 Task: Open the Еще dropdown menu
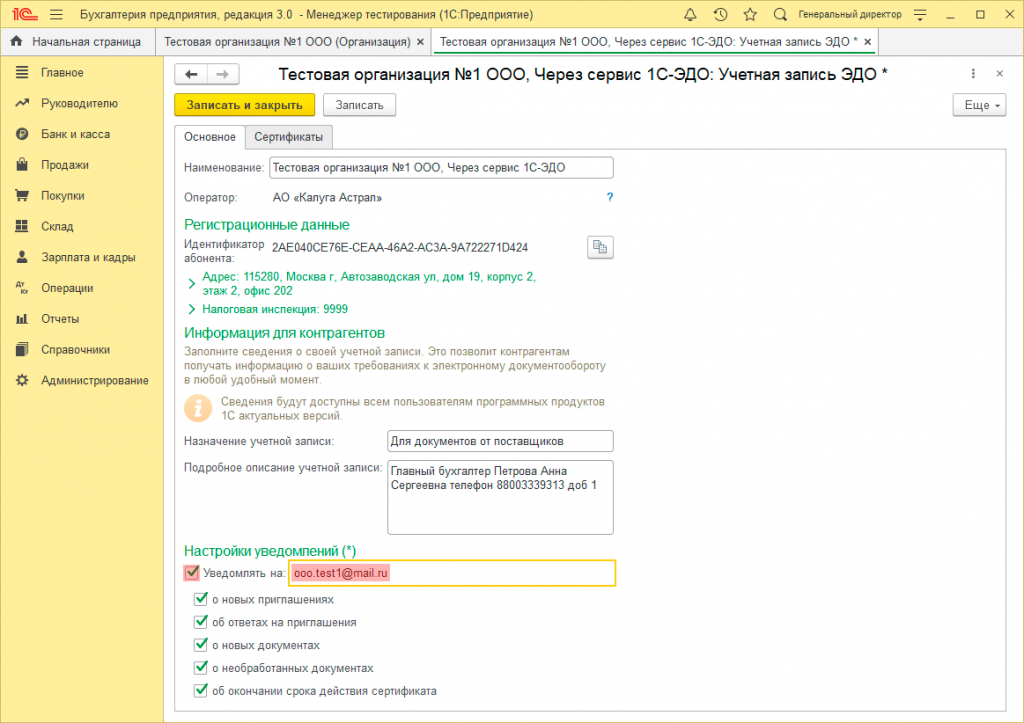click(x=979, y=105)
